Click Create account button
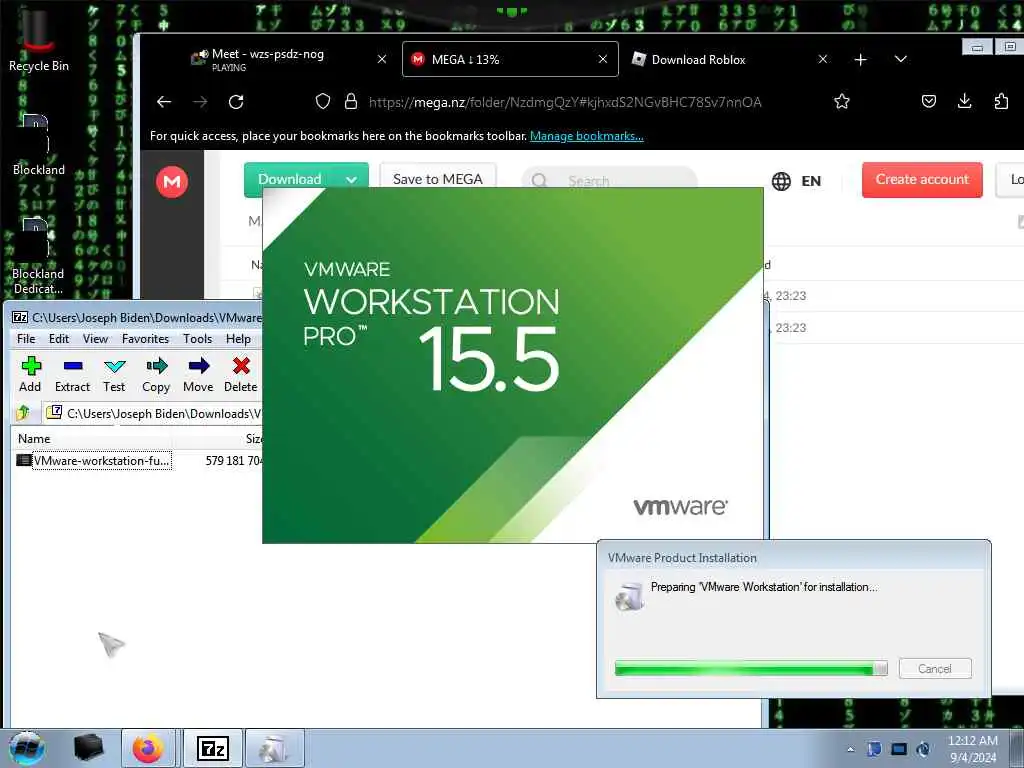This screenshot has height=768, width=1024. pyautogui.click(x=922, y=180)
